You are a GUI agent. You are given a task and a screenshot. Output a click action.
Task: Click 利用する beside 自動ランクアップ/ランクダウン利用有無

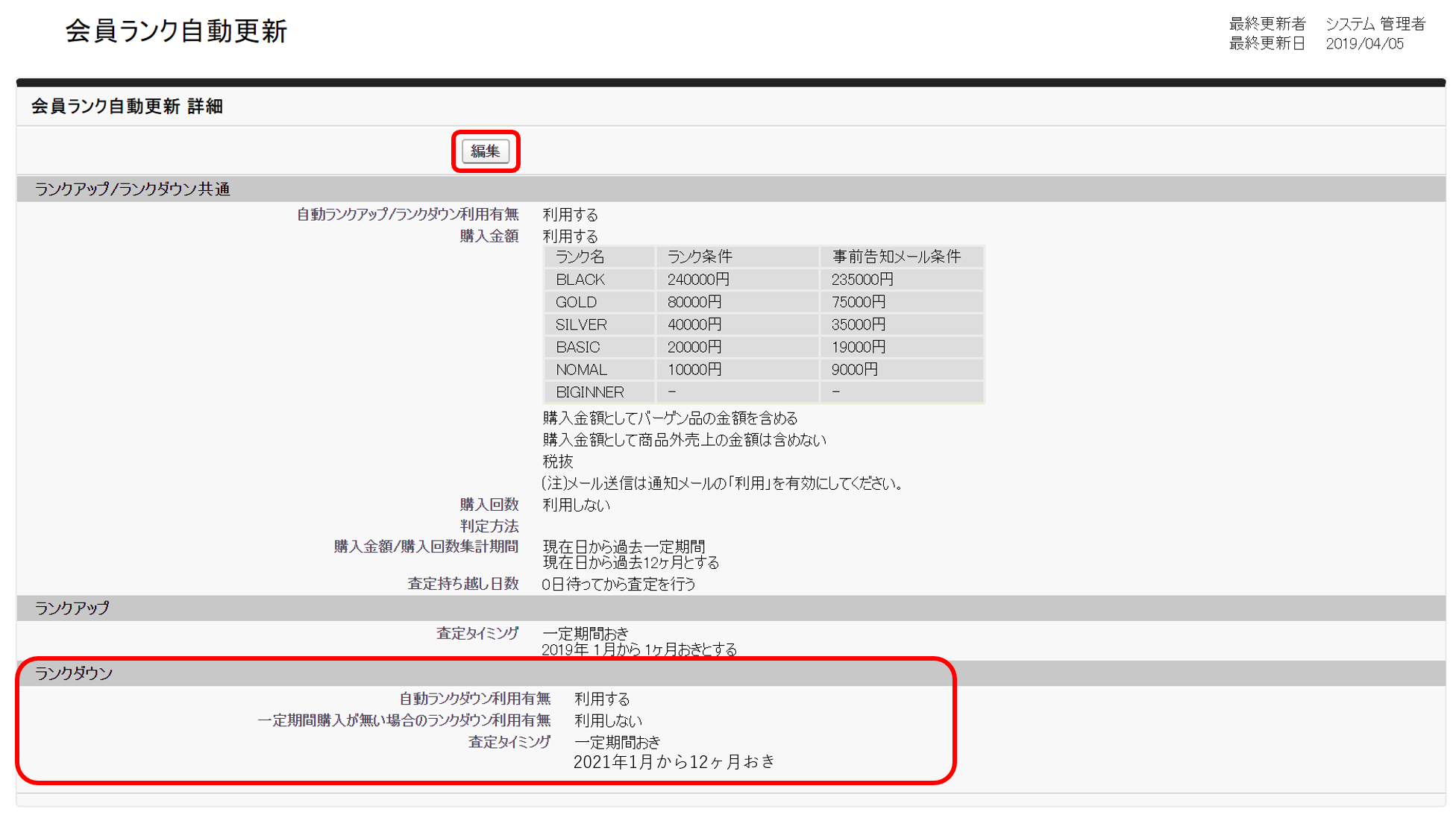pyautogui.click(x=569, y=214)
